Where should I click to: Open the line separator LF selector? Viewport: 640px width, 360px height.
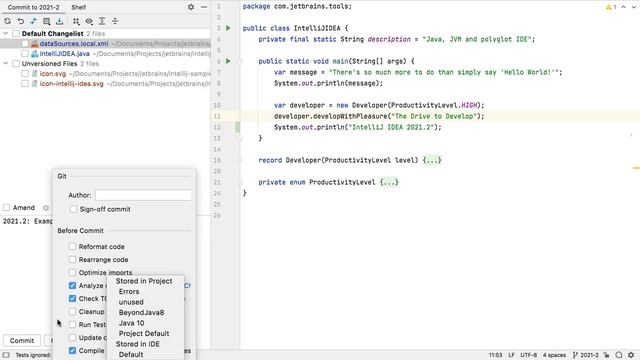(x=511, y=355)
